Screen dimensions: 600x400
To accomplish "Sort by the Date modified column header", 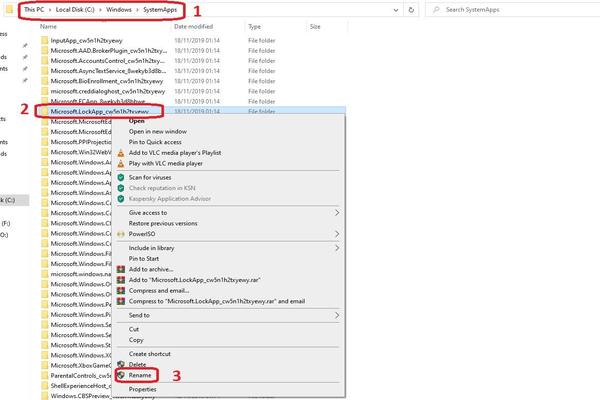I will tap(193, 26).
